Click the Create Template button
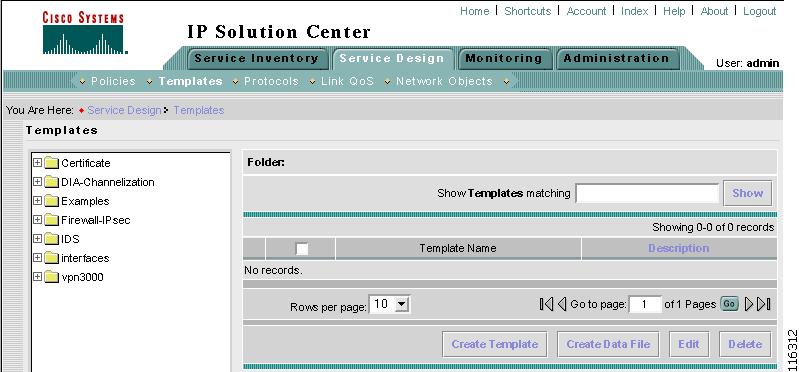799x372 pixels. pos(495,344)
